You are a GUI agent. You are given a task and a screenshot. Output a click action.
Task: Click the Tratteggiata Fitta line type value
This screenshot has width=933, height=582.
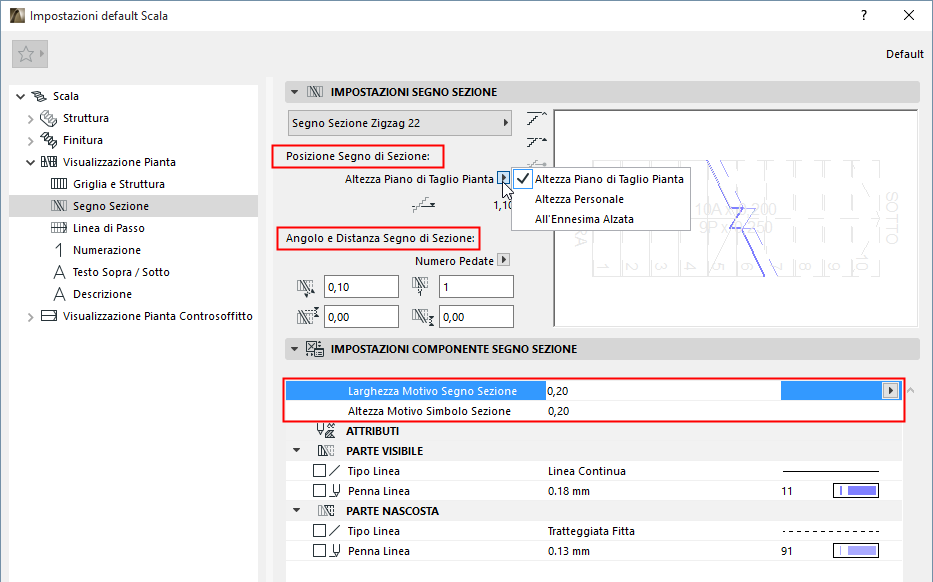[591, 531]
